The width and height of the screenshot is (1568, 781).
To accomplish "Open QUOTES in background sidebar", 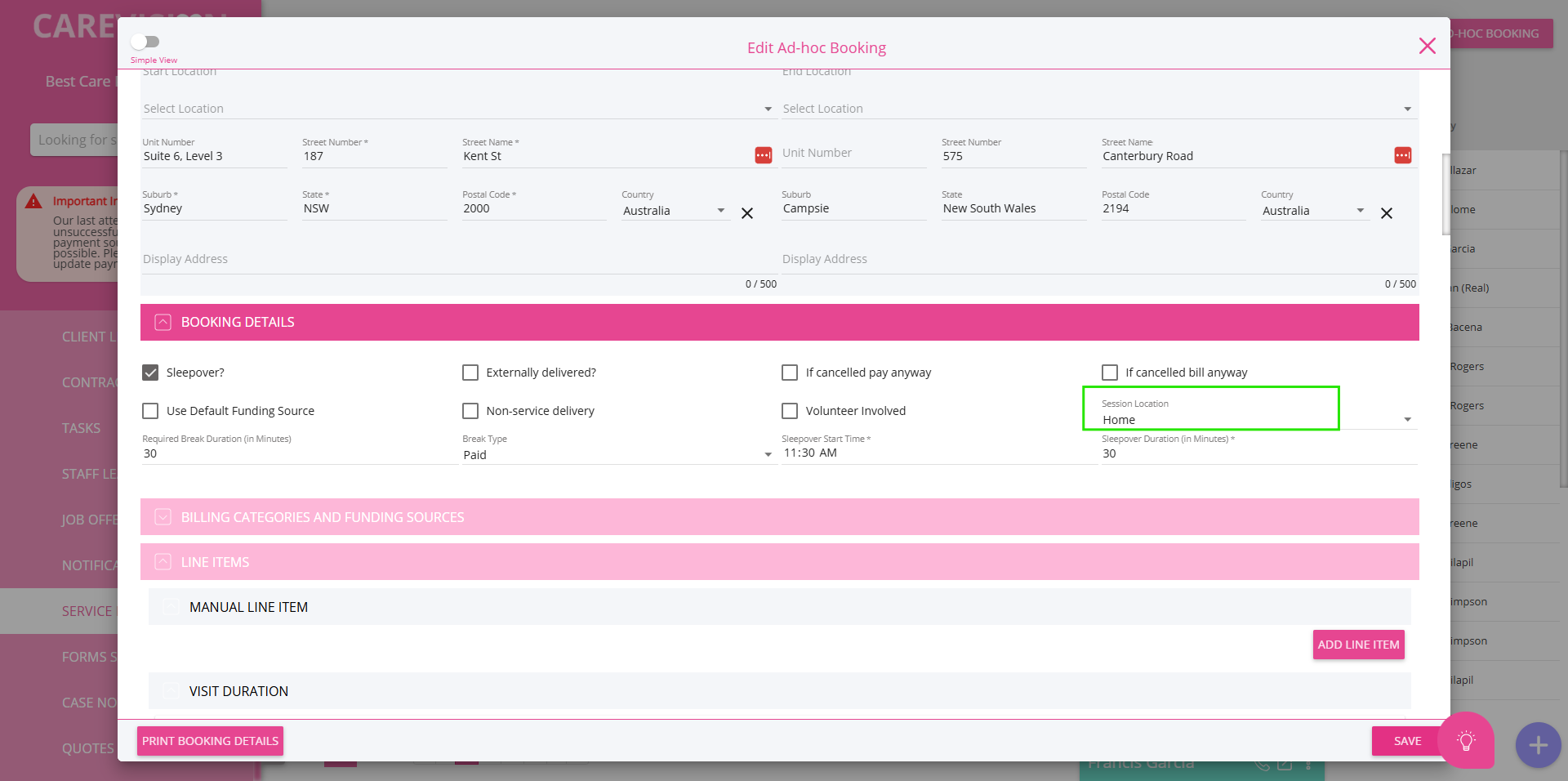I will 88,748.
